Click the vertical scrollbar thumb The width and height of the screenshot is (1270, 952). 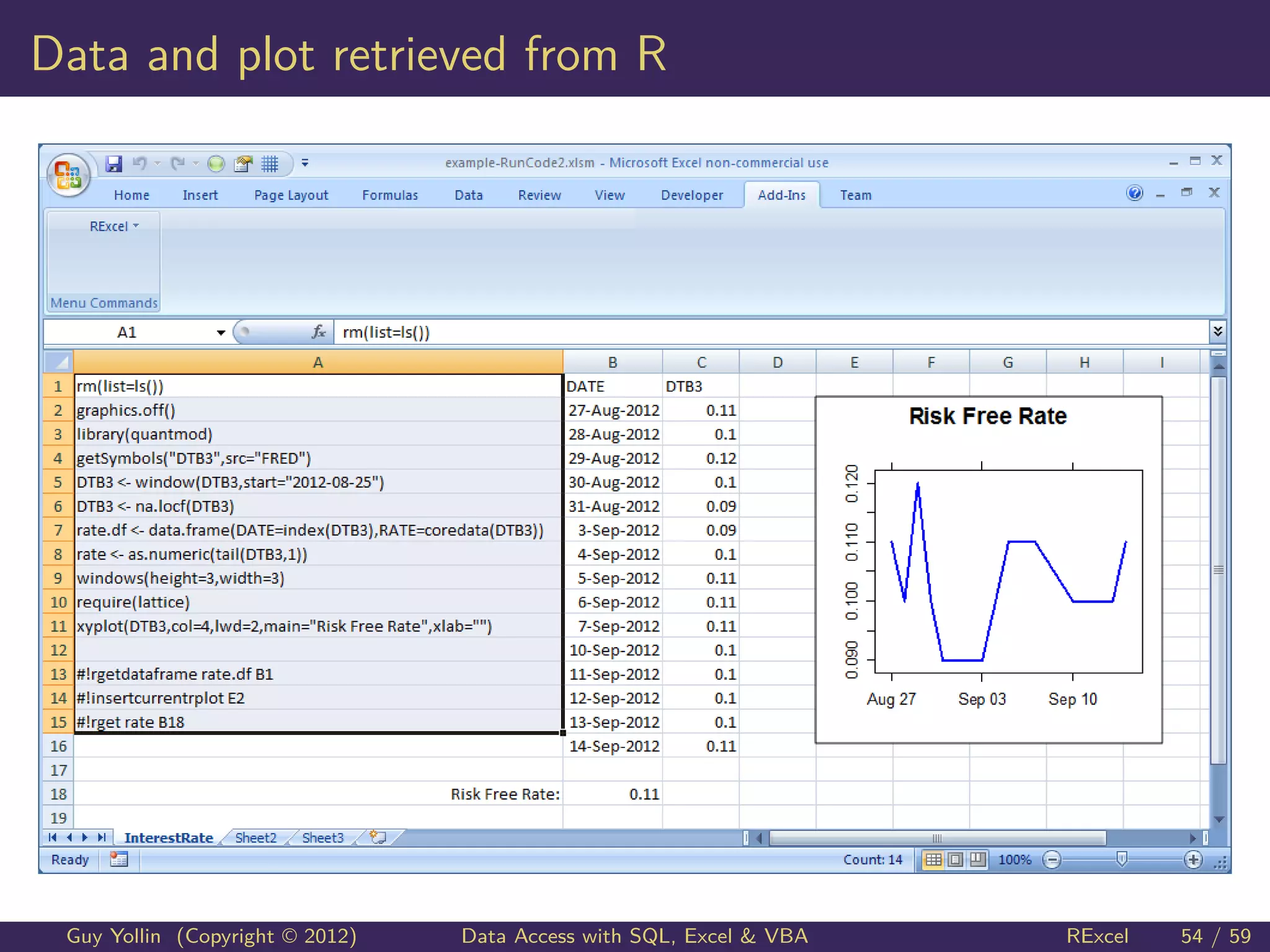tap(1219, 570)
